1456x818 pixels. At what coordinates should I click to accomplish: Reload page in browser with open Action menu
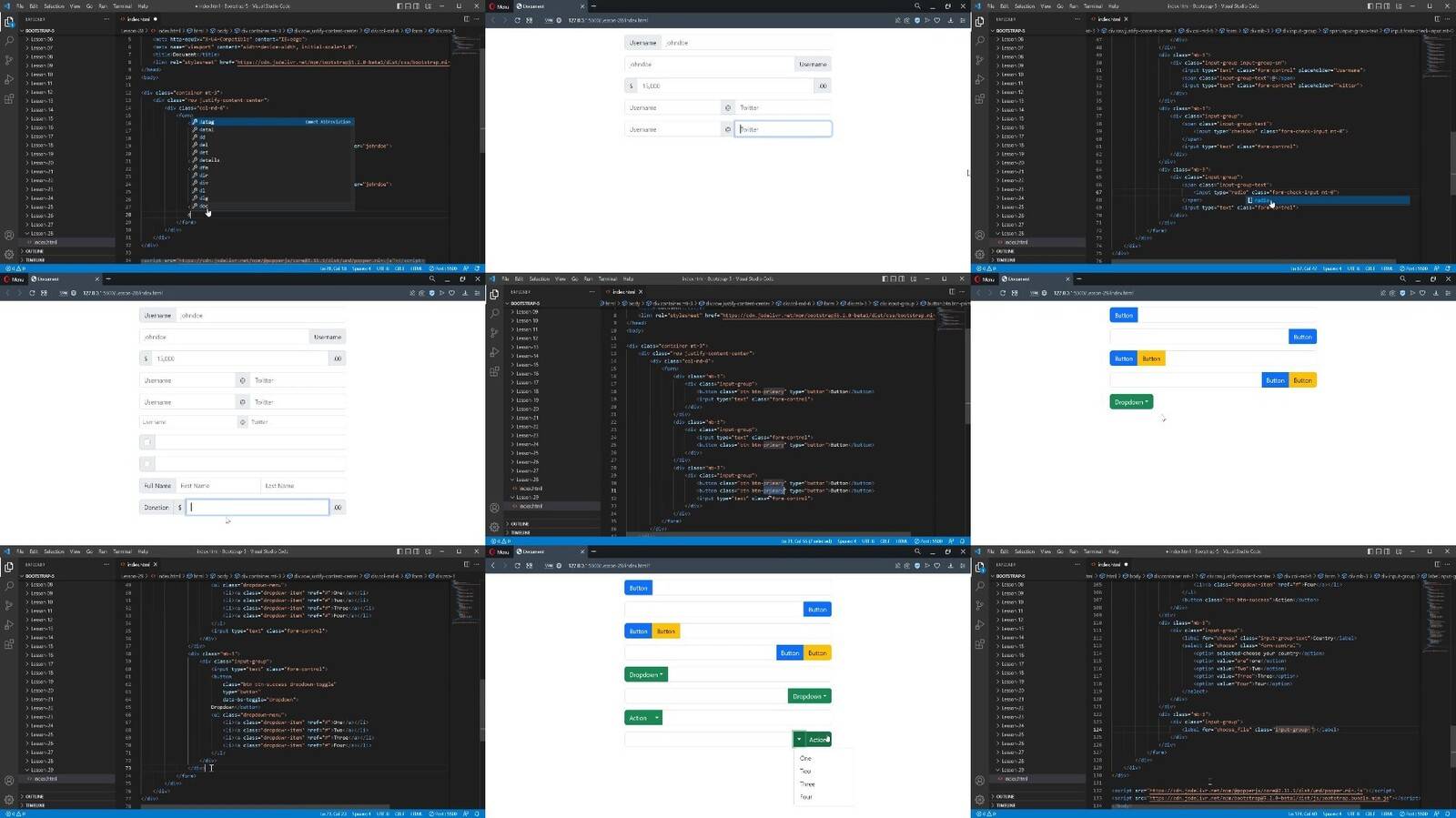517,565
